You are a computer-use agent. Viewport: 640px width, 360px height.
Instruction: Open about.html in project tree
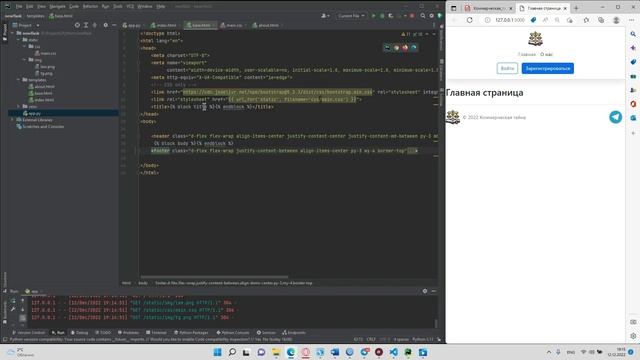tap(42, 87)
